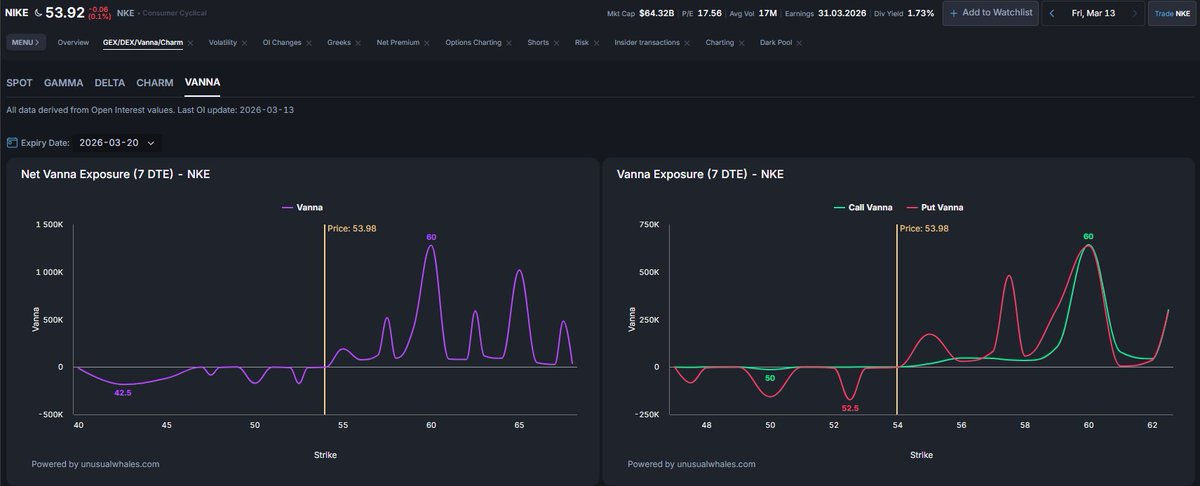Click the moon after-hours icon beside NIKE
1200x486 pixels.
pos(38,13)
